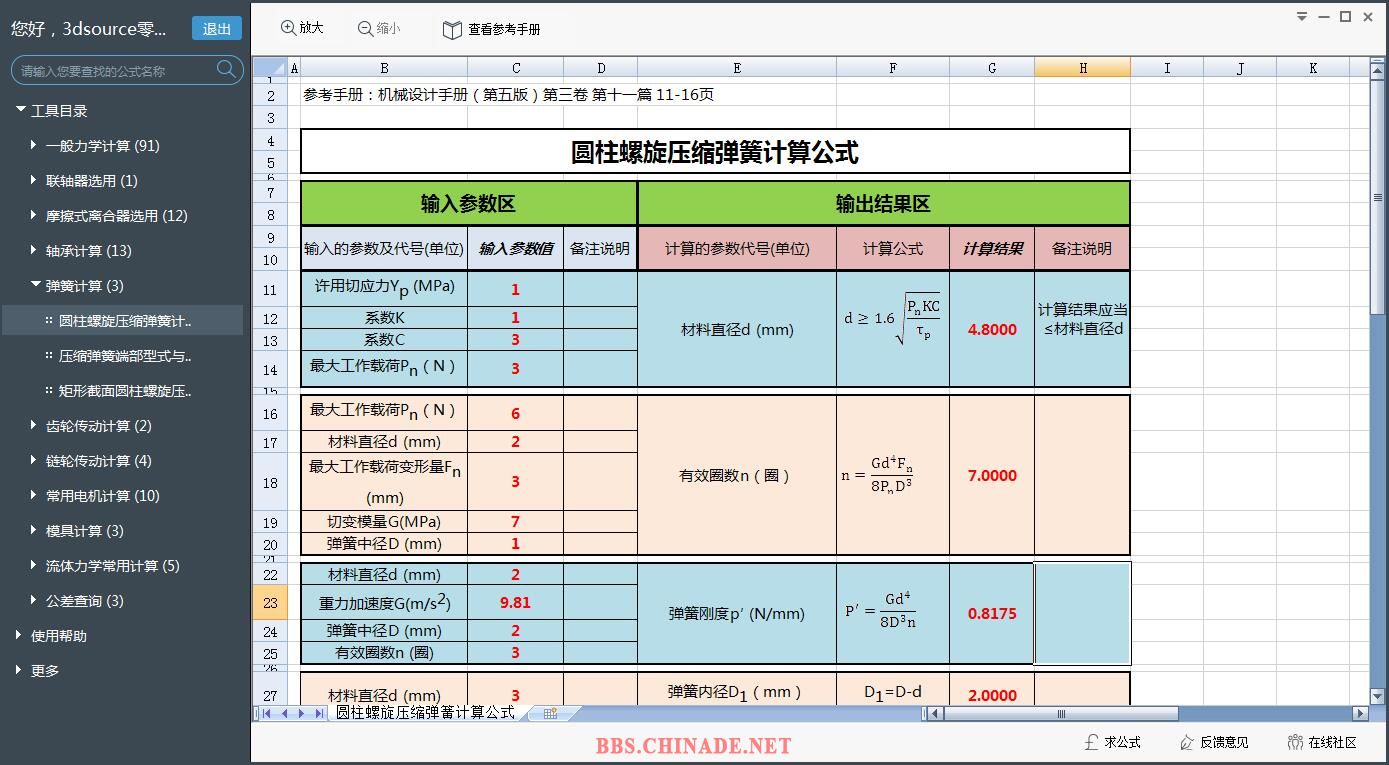Click the zoom out (缩小) magnifier icon
Viewport: 1389px width, 765px height.
(366, 29)
